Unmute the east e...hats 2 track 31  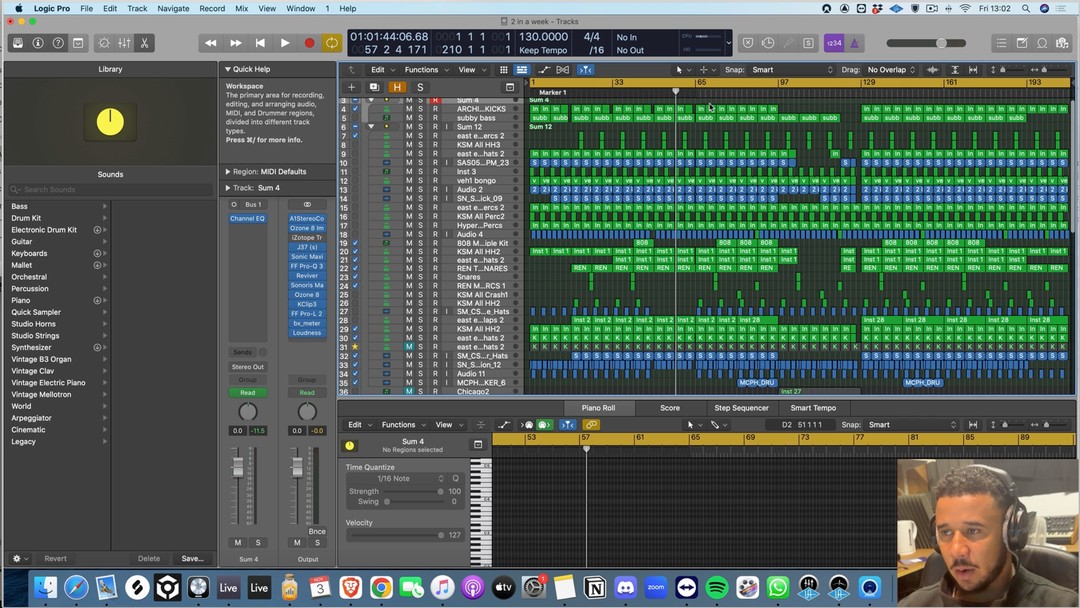click(409, 347)
